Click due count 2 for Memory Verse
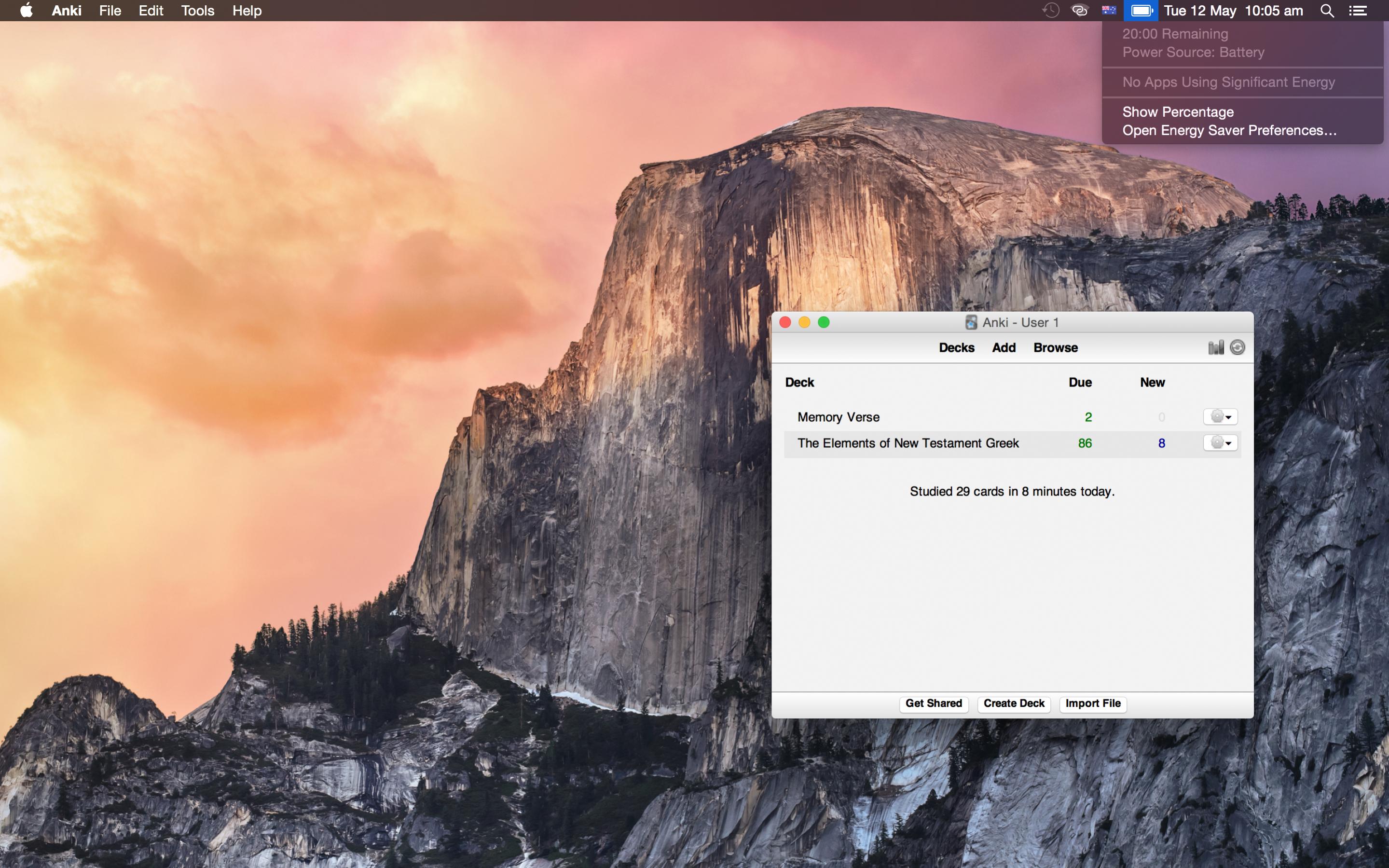Screen dimensions: 1389x868 [x=1087, y=417]
